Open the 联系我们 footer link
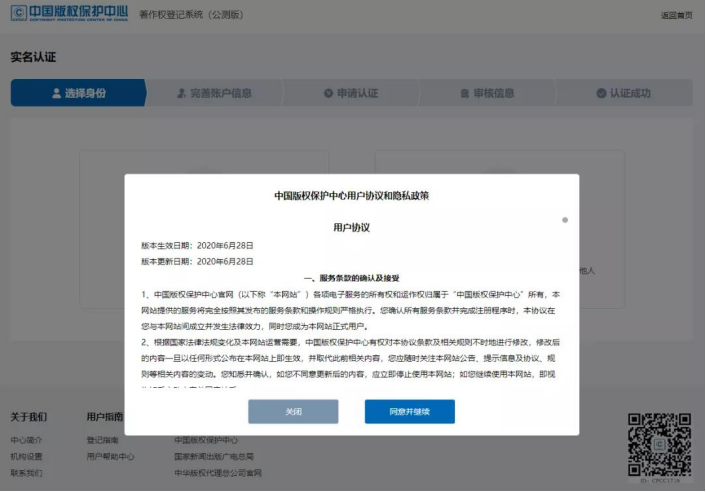This screenshot has height=492, width=706. click(26, 473)
